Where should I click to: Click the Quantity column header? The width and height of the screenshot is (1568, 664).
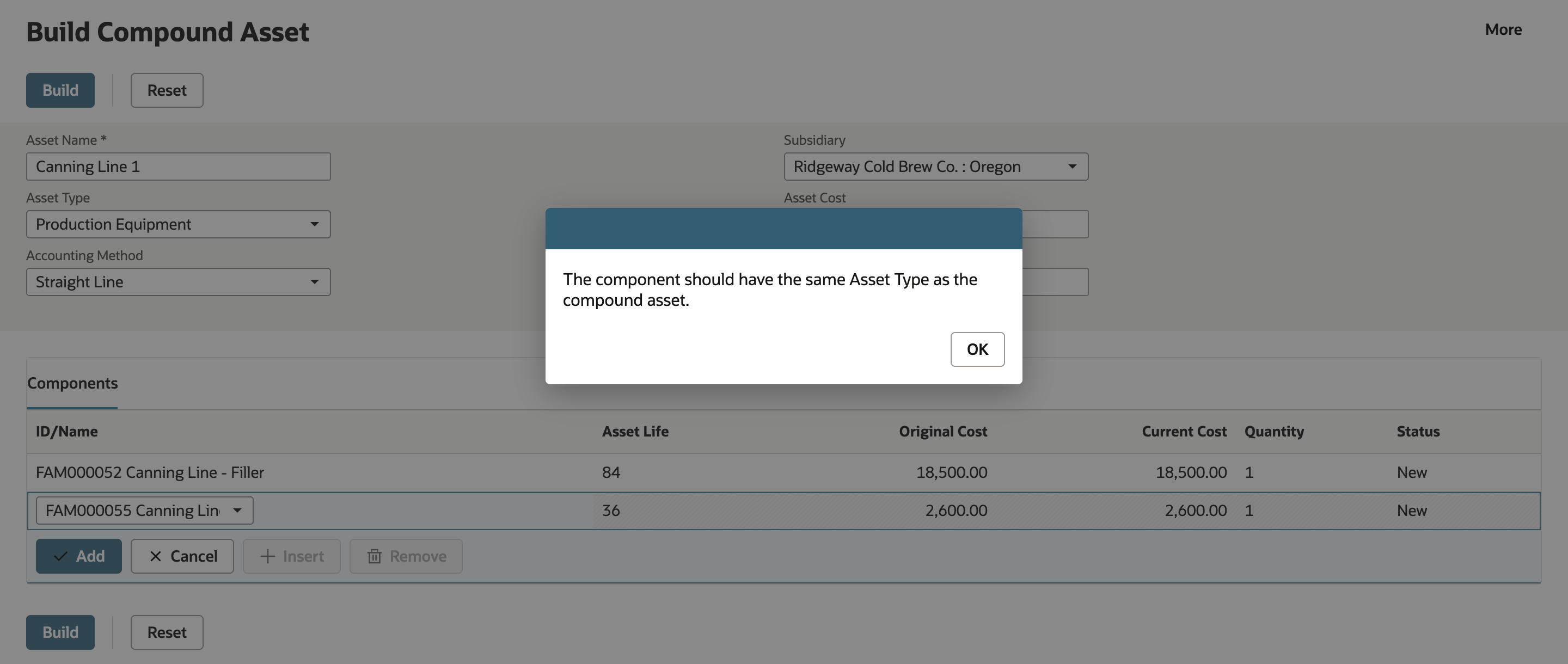[1274, 431]
